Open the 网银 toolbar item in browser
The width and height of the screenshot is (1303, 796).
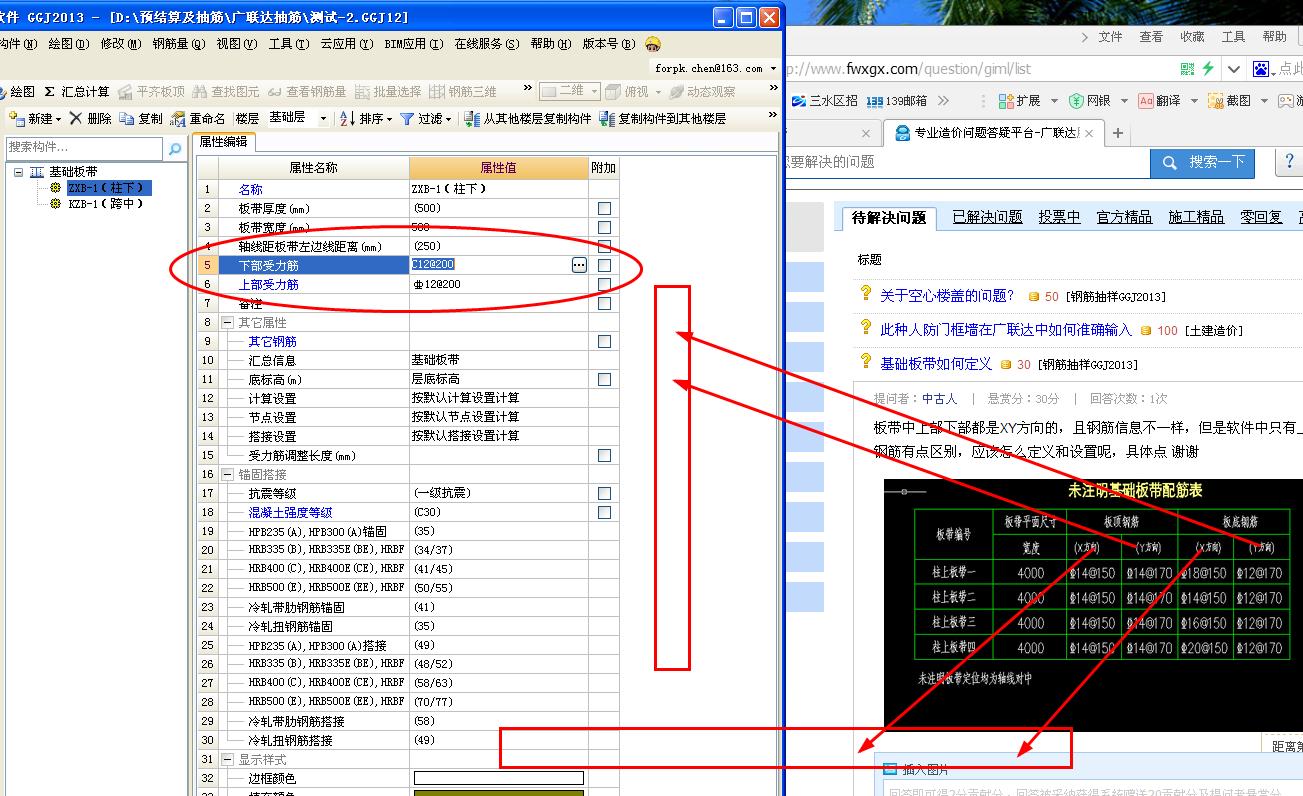point(1089,100)
